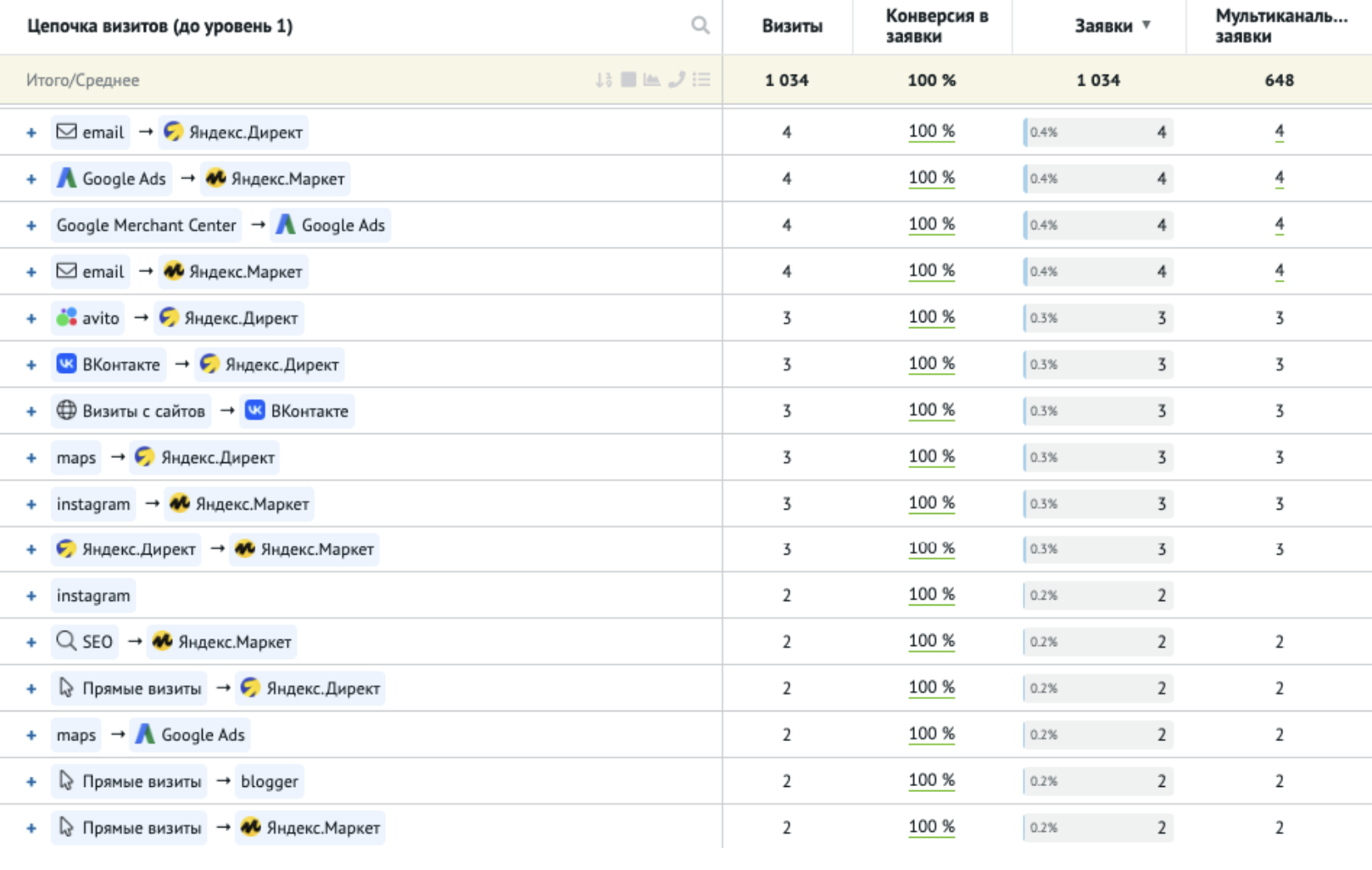Screen dimensions: 1372x870
Task: Sort by the Визиты column header
Action: click(791, 26)
